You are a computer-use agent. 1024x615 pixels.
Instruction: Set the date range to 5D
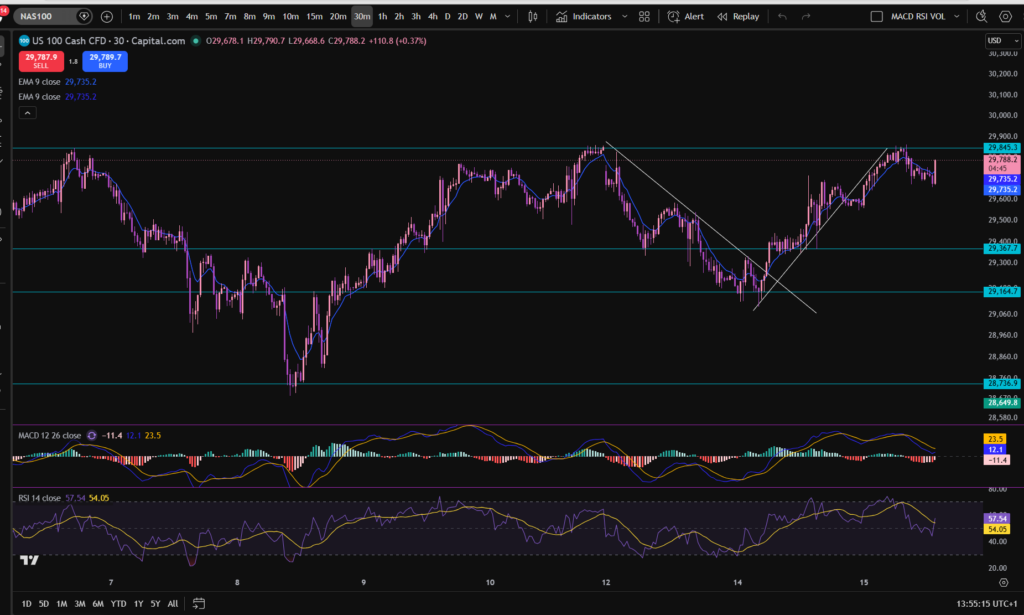(x=44, y=604)
